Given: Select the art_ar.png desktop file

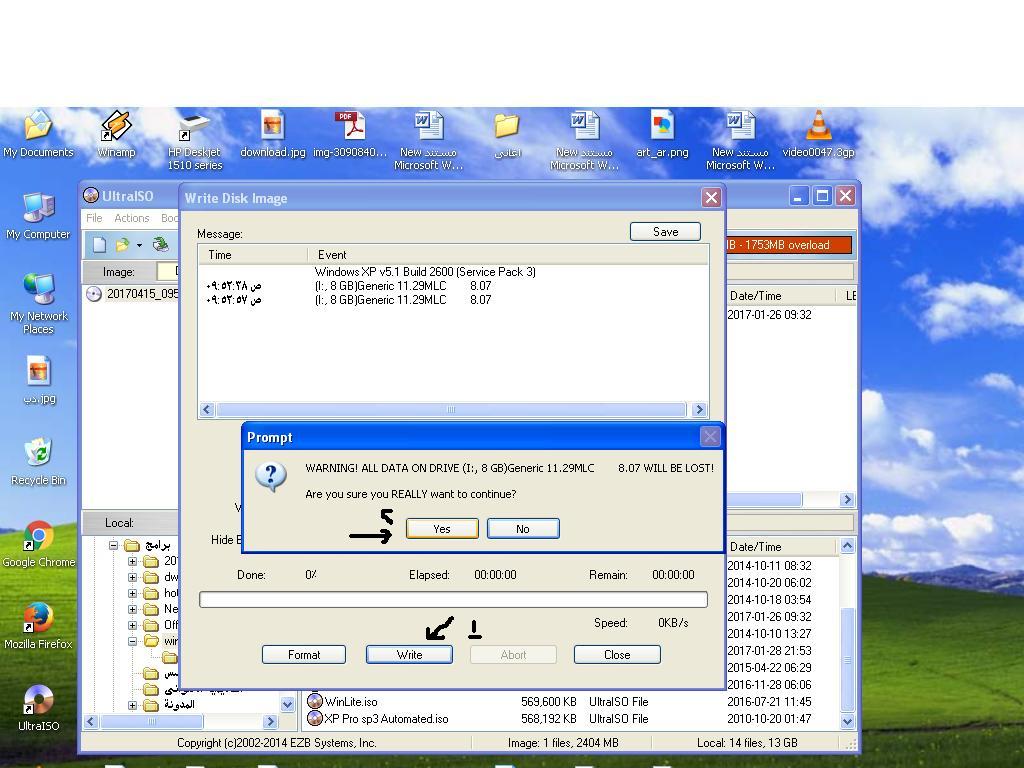Looking at the screenshot, I should tap(662, 134).
